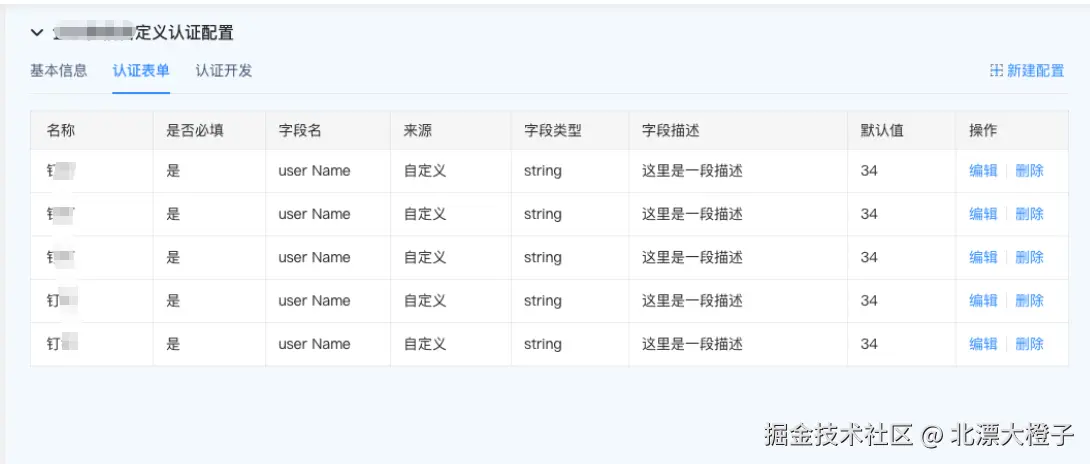The width and height of the screenshot is (1090, 464).
Task: Switch to the 基本信息 tab
Action: tap(58, 71)
